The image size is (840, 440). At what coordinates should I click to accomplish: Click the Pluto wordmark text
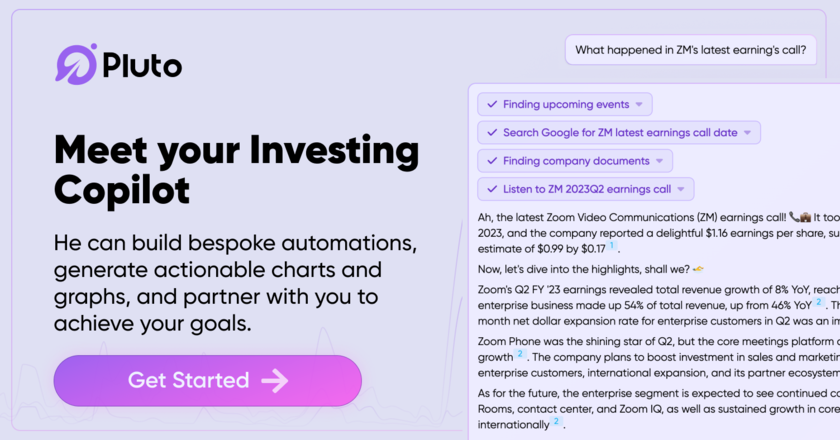[x=142, y=65]
